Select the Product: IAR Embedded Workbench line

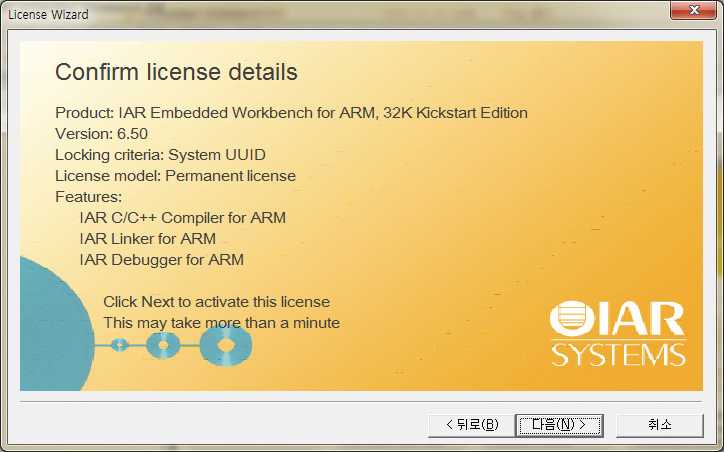[291, 113]
